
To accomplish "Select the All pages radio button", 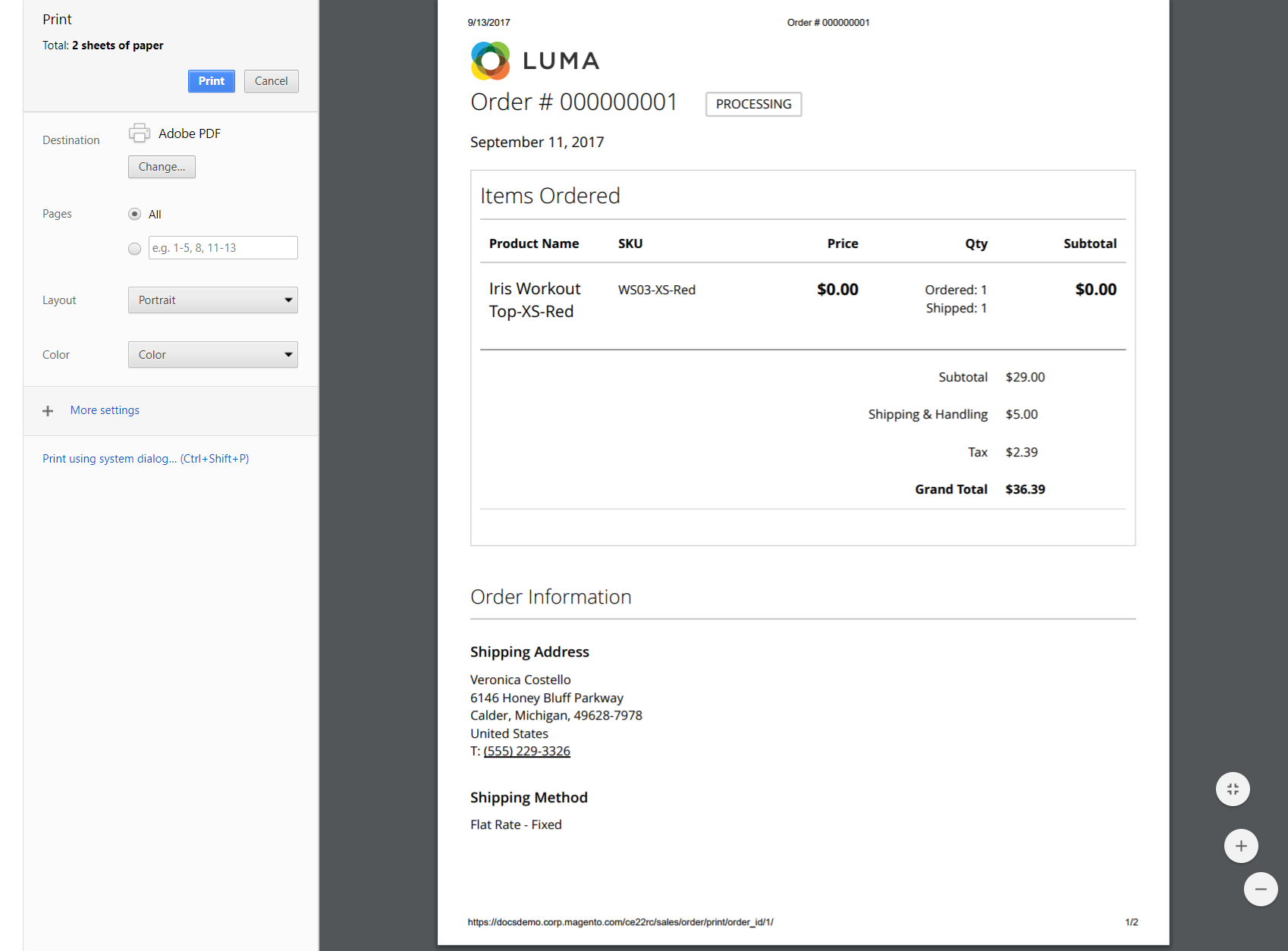I will pyautogui.click(x=135, y=214).
